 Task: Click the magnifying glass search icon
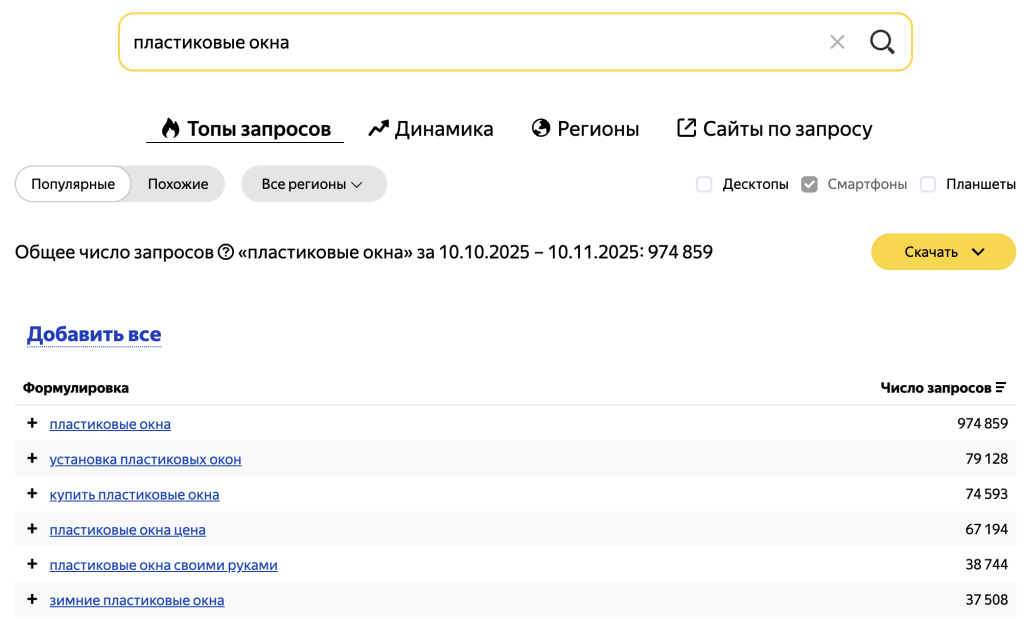click(x=881, y=42)
